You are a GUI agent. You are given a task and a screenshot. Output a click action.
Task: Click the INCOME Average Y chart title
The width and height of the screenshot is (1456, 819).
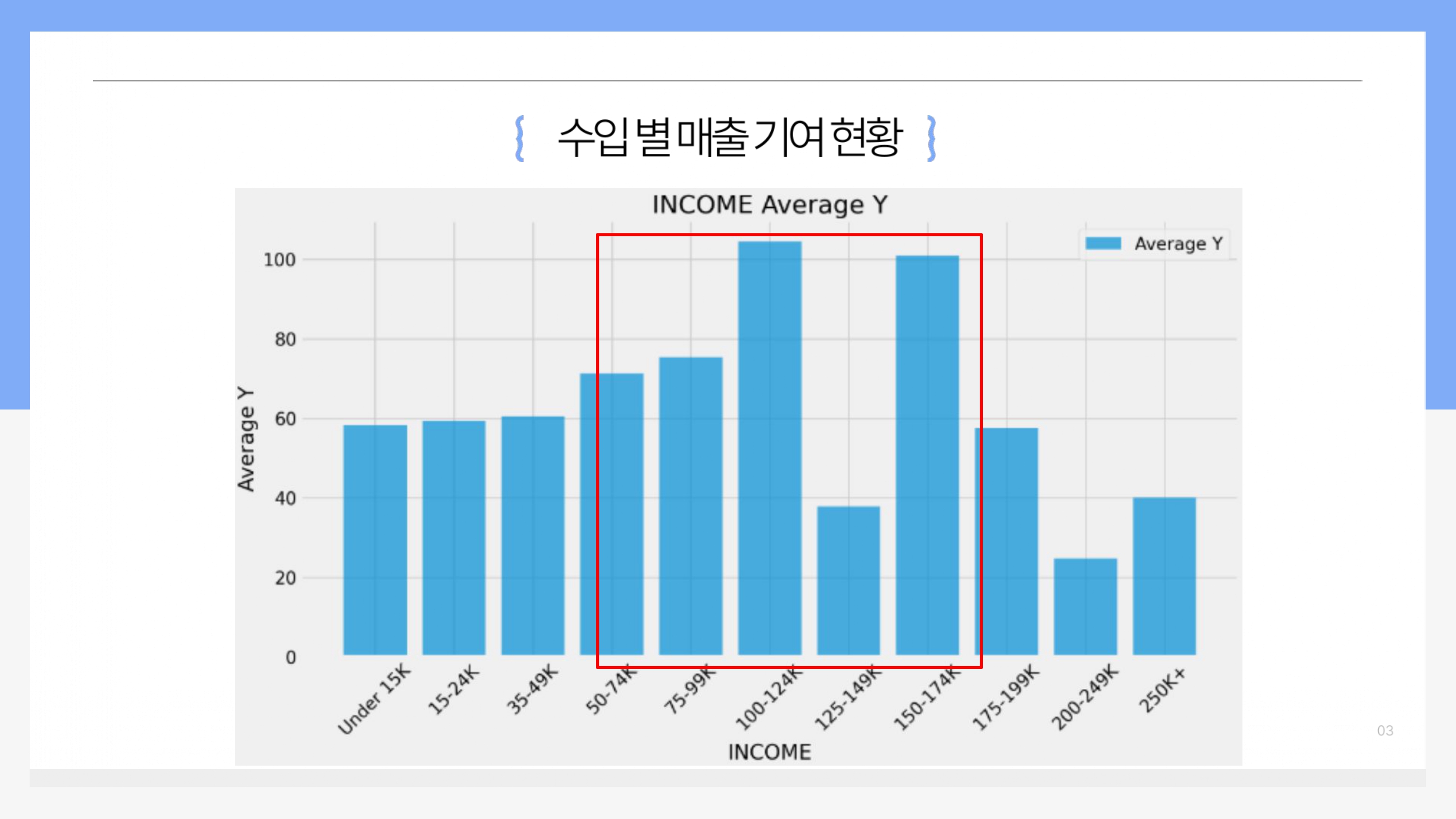click(x=769, y=205)
